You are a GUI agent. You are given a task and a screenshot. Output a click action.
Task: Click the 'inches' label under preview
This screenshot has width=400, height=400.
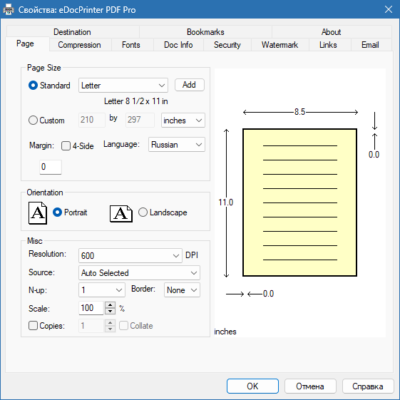[x=225, y=332]
